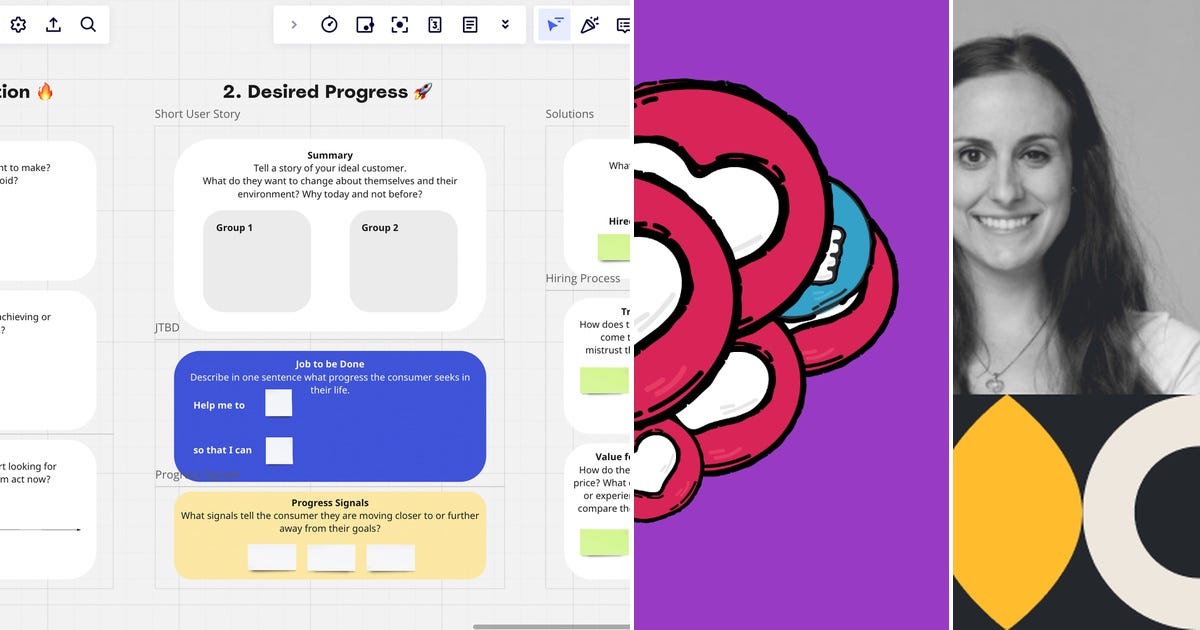Viewport: 1200px width, 630px height.
Task: Open the search tool
Action: pyautogui.click(x=89, y=24)
